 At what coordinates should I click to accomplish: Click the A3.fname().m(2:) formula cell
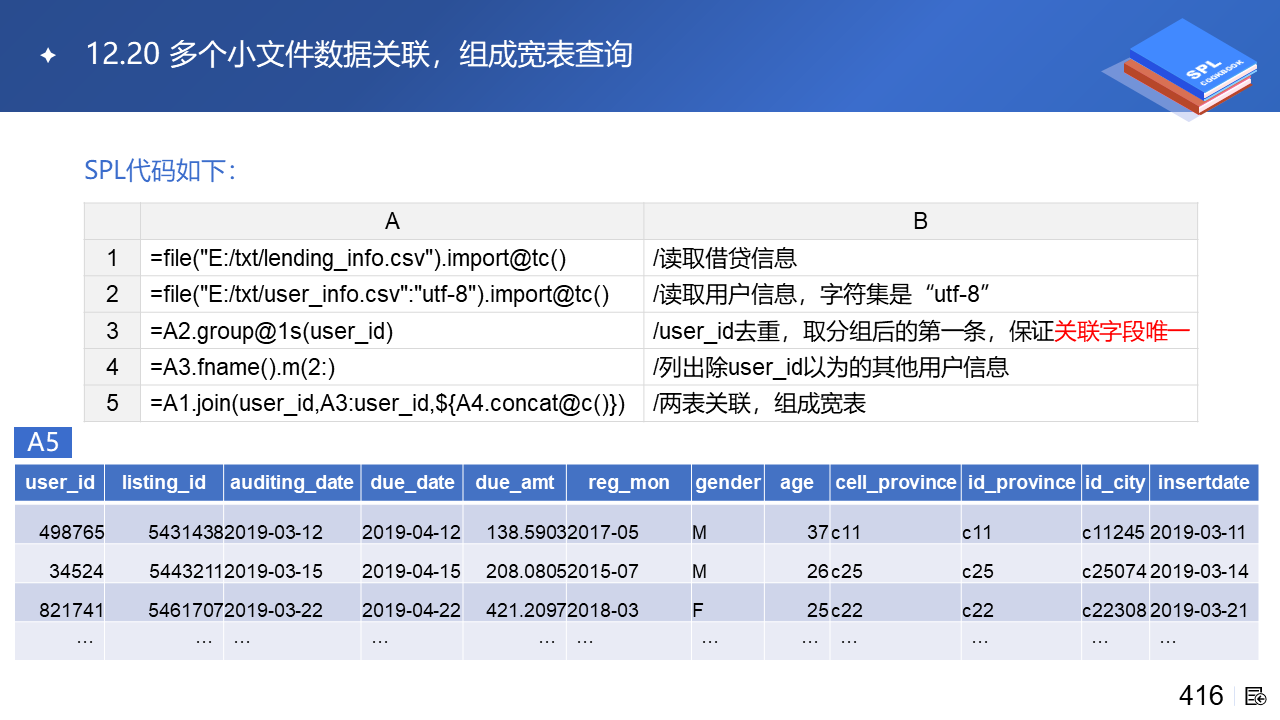(391, 367)
